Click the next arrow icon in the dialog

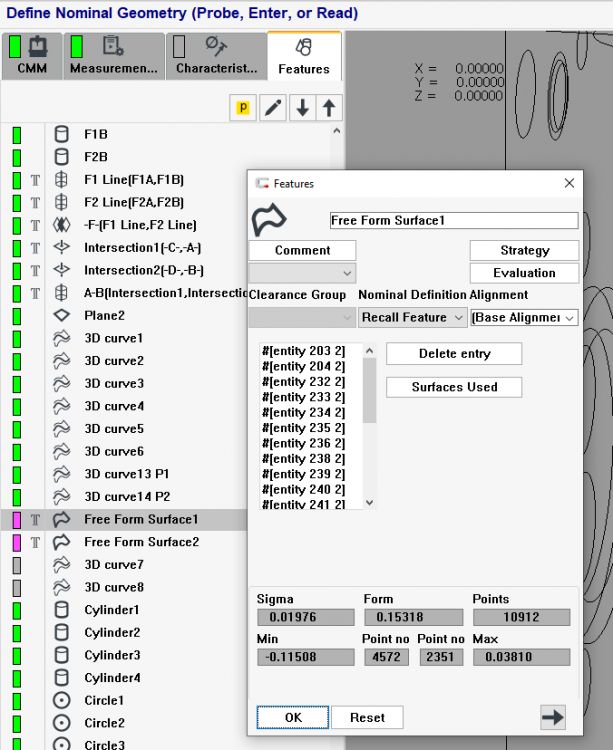(x=551, y=716)
